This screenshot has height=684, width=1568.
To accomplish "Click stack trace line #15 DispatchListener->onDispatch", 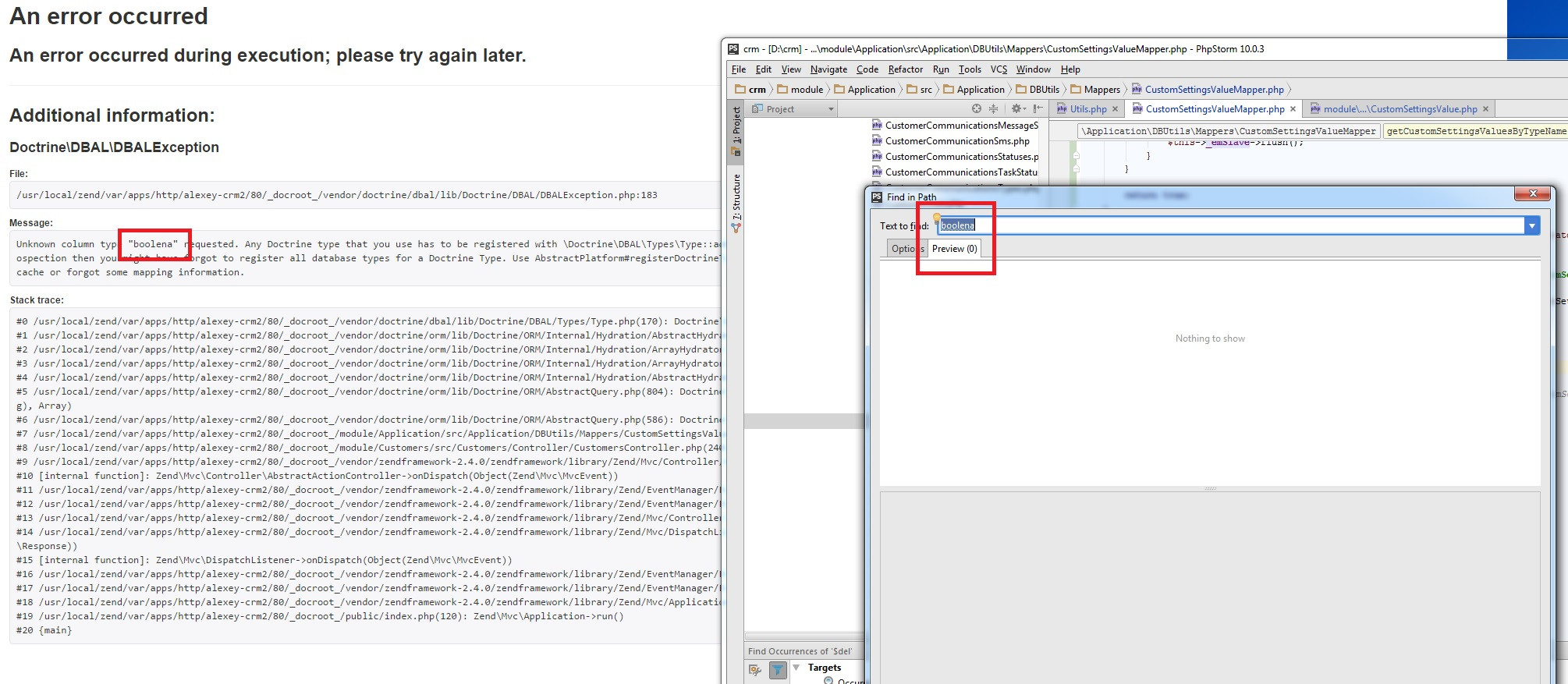I will (x=264, y=560).
